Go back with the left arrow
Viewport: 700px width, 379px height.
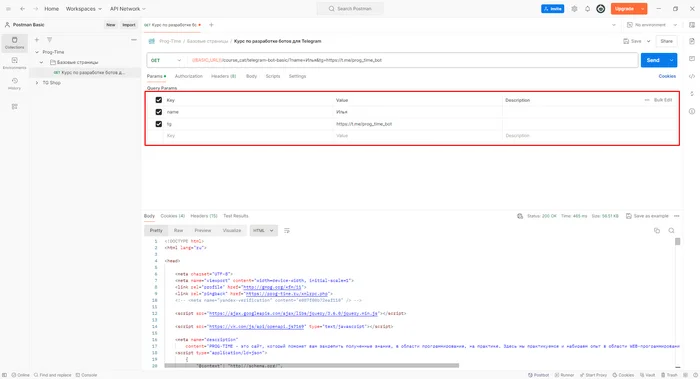tap(22, 8)
